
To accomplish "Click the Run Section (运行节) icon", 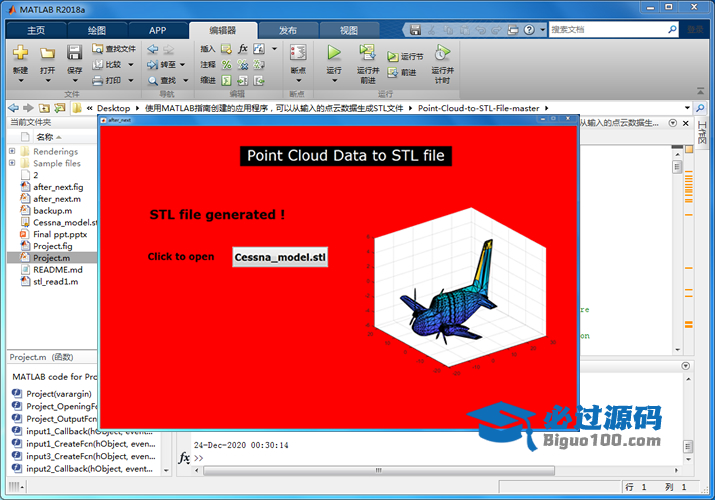I will (x=392, y=57).
